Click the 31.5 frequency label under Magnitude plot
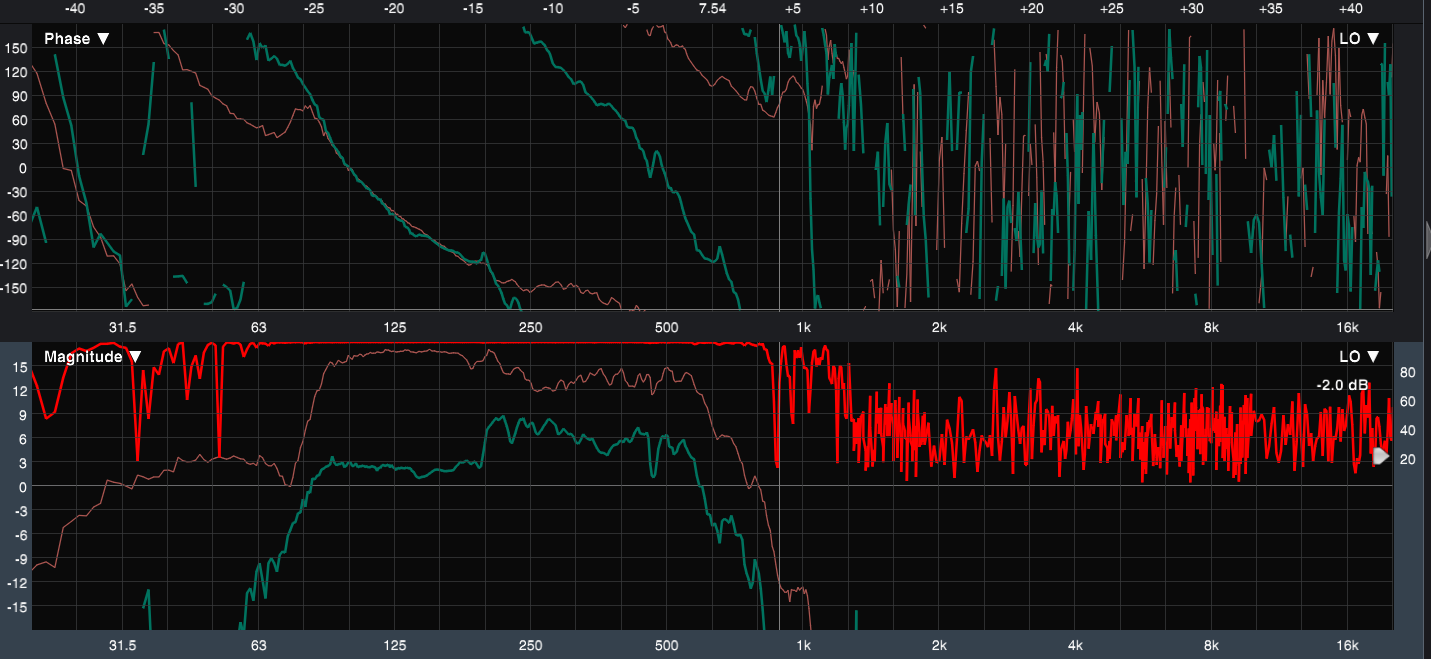This screenshot has width=1431, height=659. (122, 644)
